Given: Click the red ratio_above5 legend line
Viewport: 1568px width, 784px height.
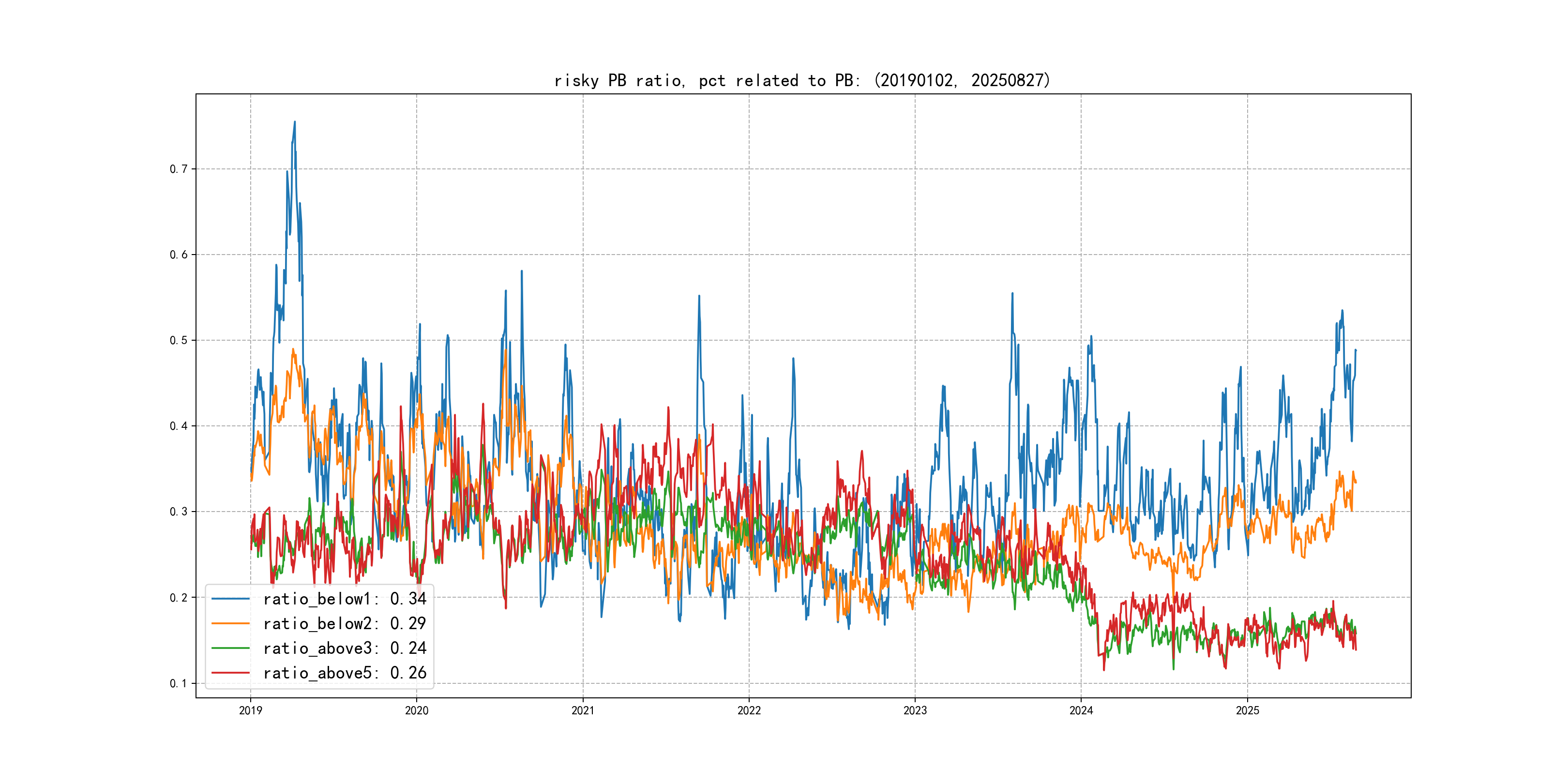Looking at the screenshot, I should click(x=230, y=673).
